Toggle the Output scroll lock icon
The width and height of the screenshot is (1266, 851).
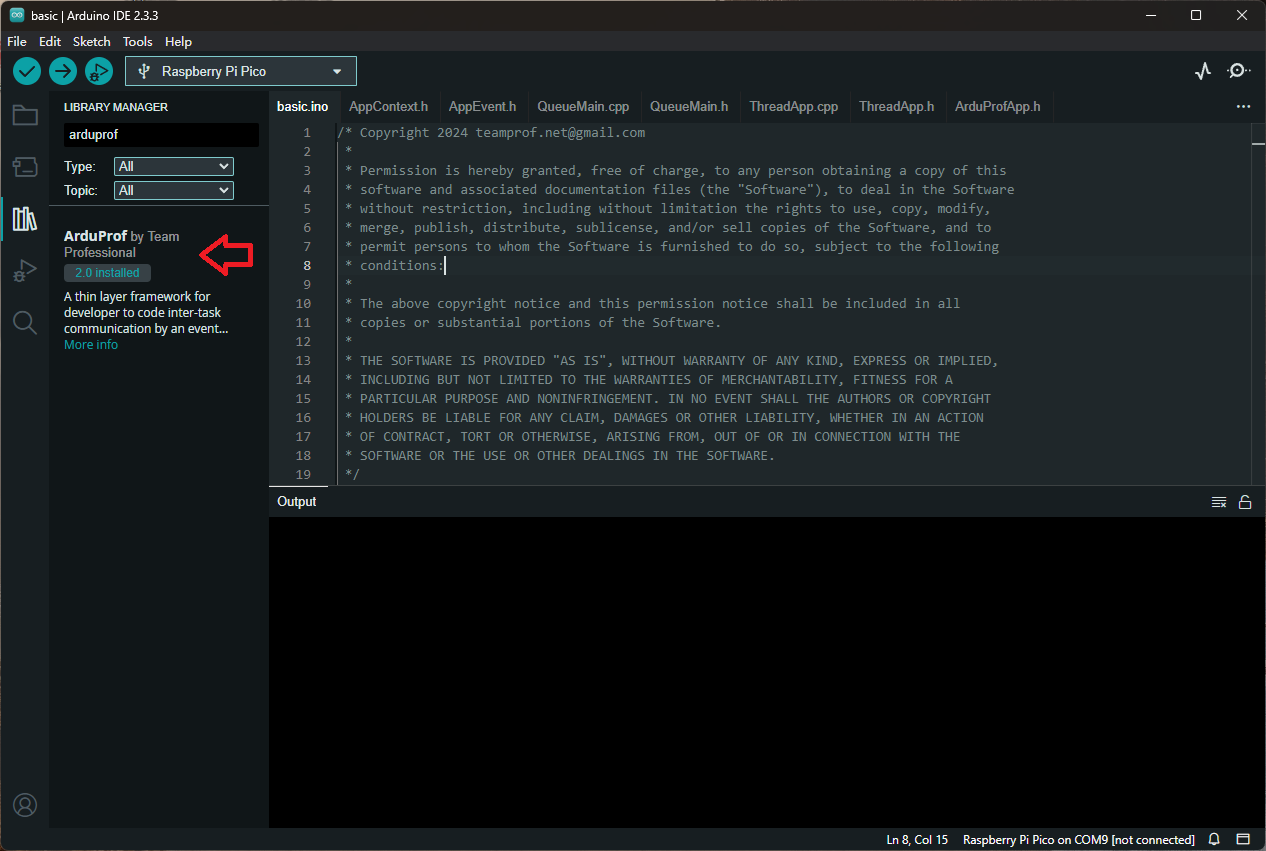point(1245,502)
